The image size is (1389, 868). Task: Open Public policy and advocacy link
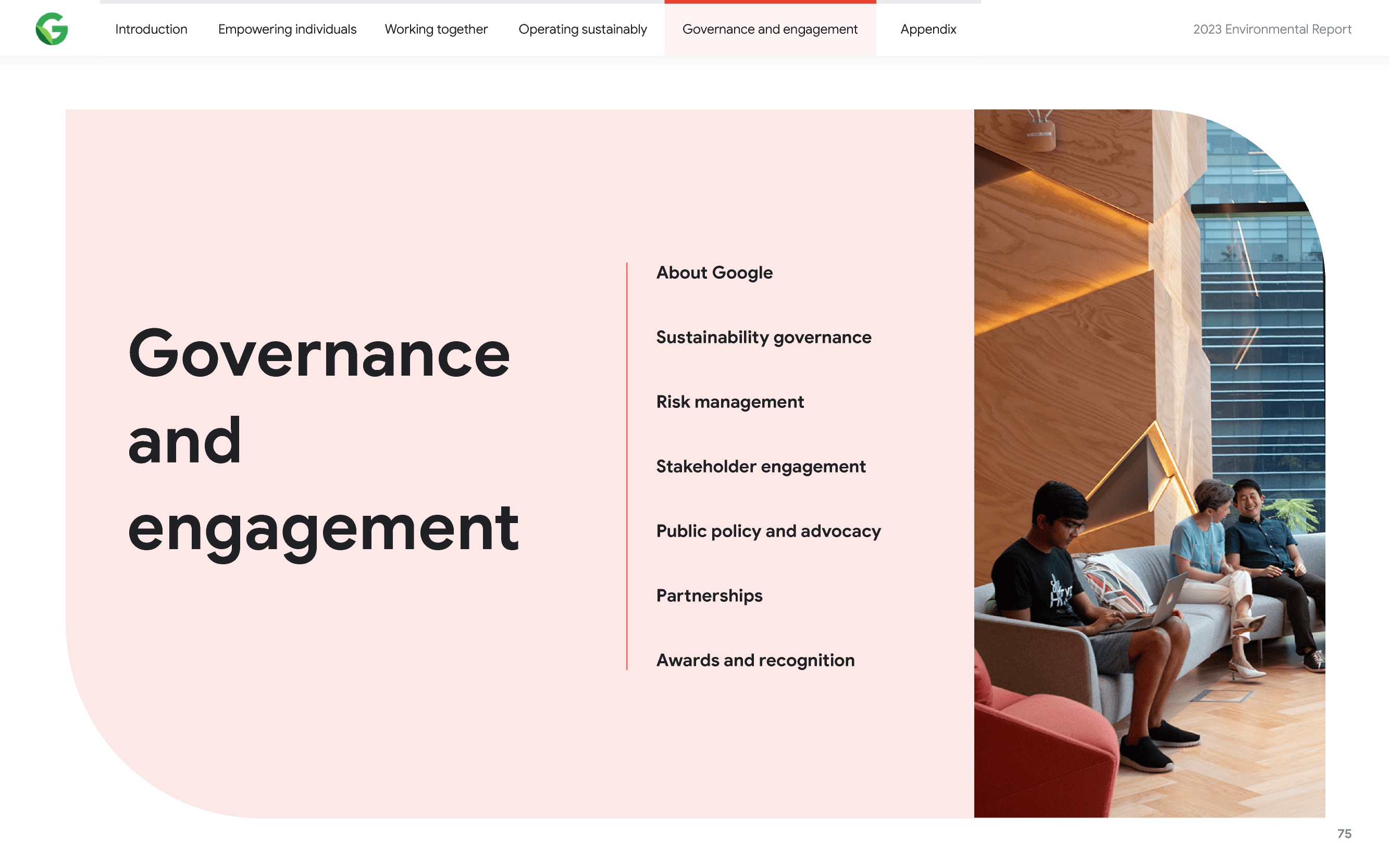point(768,531)
